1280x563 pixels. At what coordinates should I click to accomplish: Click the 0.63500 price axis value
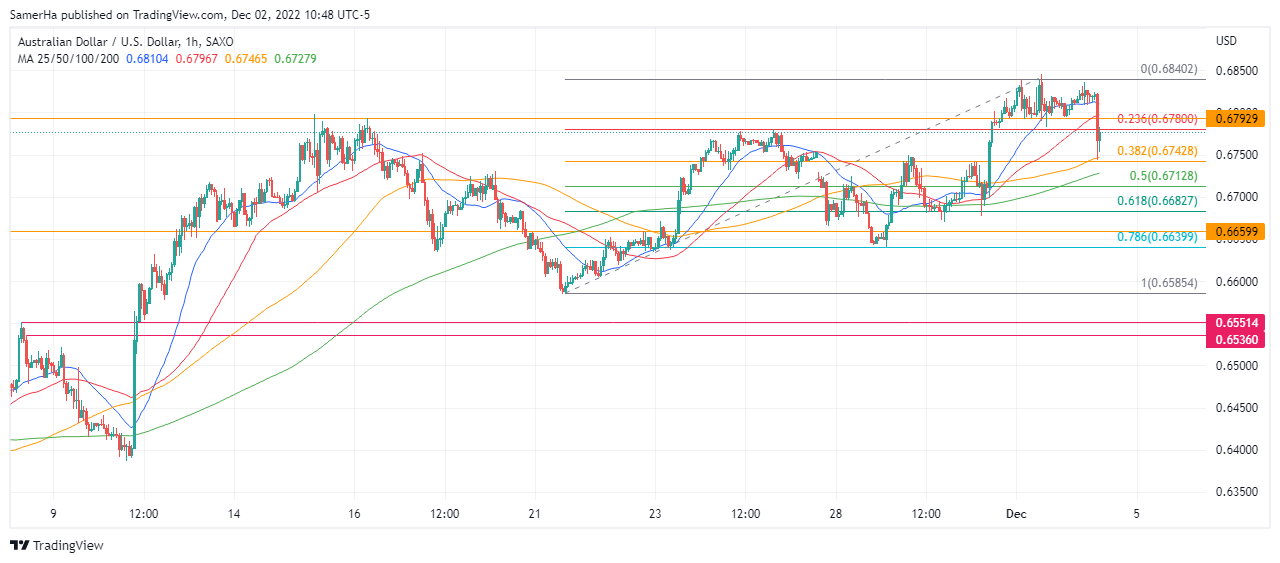pos(1236,492)
